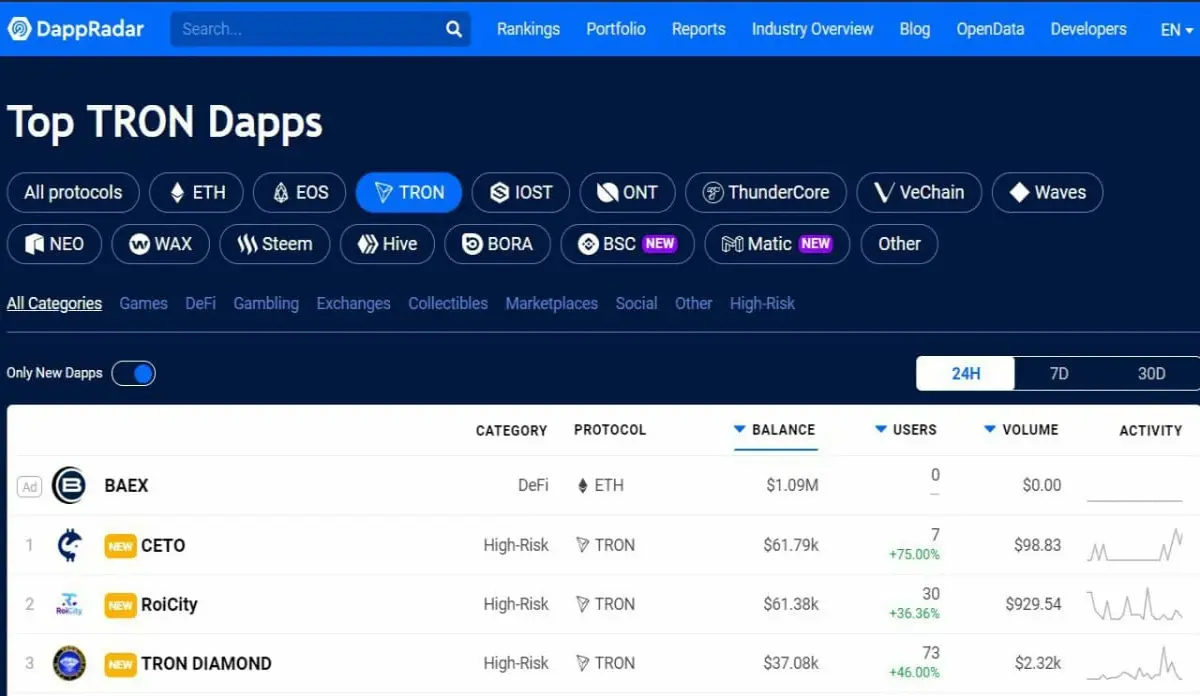1200x696 pixels.
Task: Filter dapps by NEO protocol
Action: pyautogui.click(x=54, y=243)
